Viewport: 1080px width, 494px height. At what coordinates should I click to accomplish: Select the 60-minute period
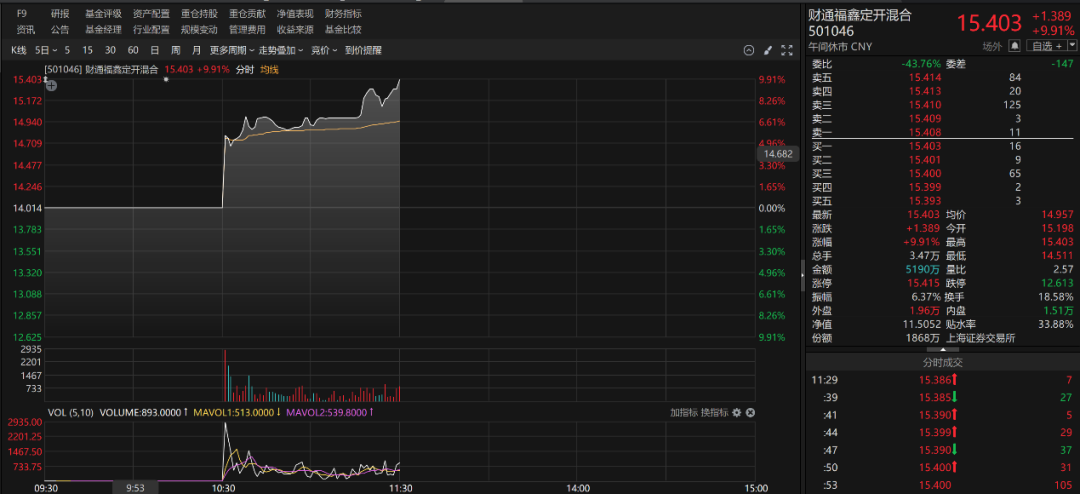pos(133,50)
